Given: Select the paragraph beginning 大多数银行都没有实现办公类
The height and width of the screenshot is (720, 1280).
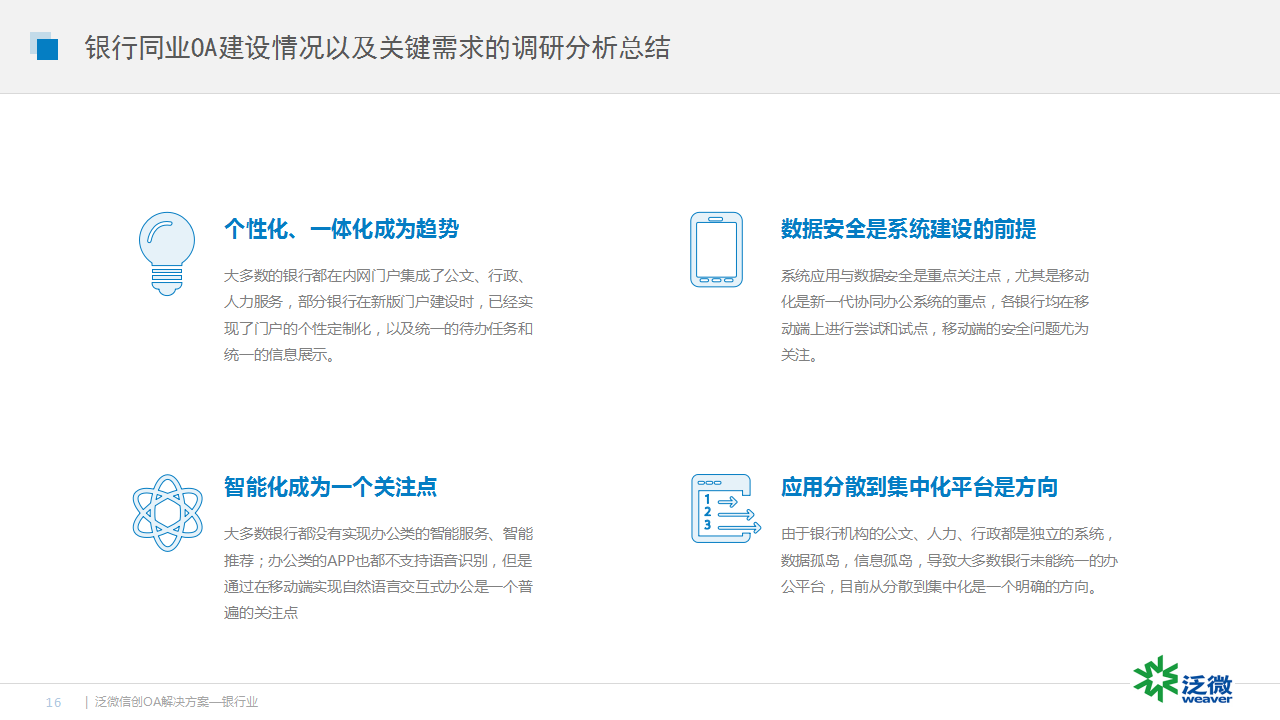Looking at the screenshot, I should point(378,573).
